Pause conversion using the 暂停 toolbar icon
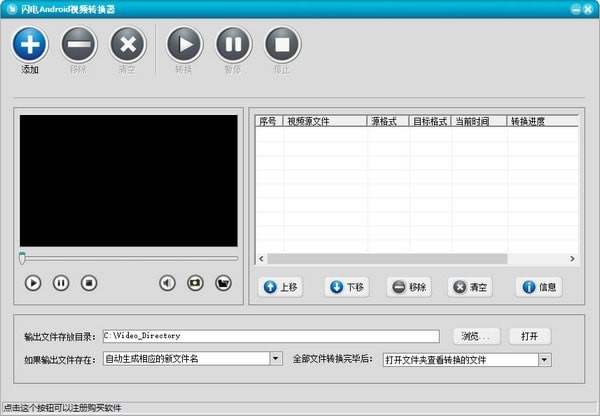 point(233,44)
